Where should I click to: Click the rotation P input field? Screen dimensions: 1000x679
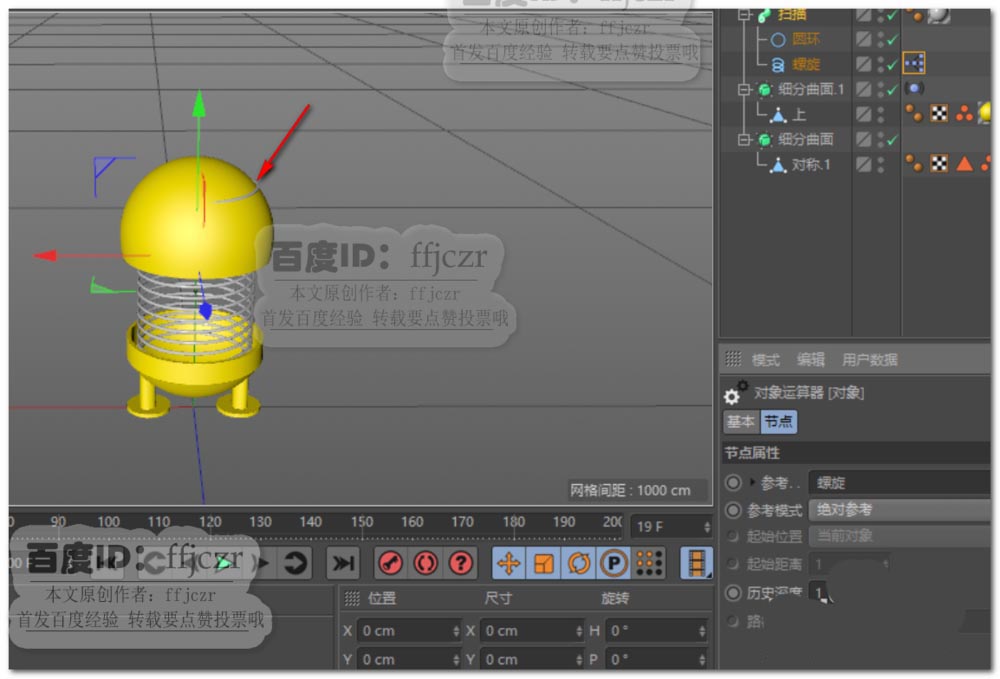click(x=656, y=660)
